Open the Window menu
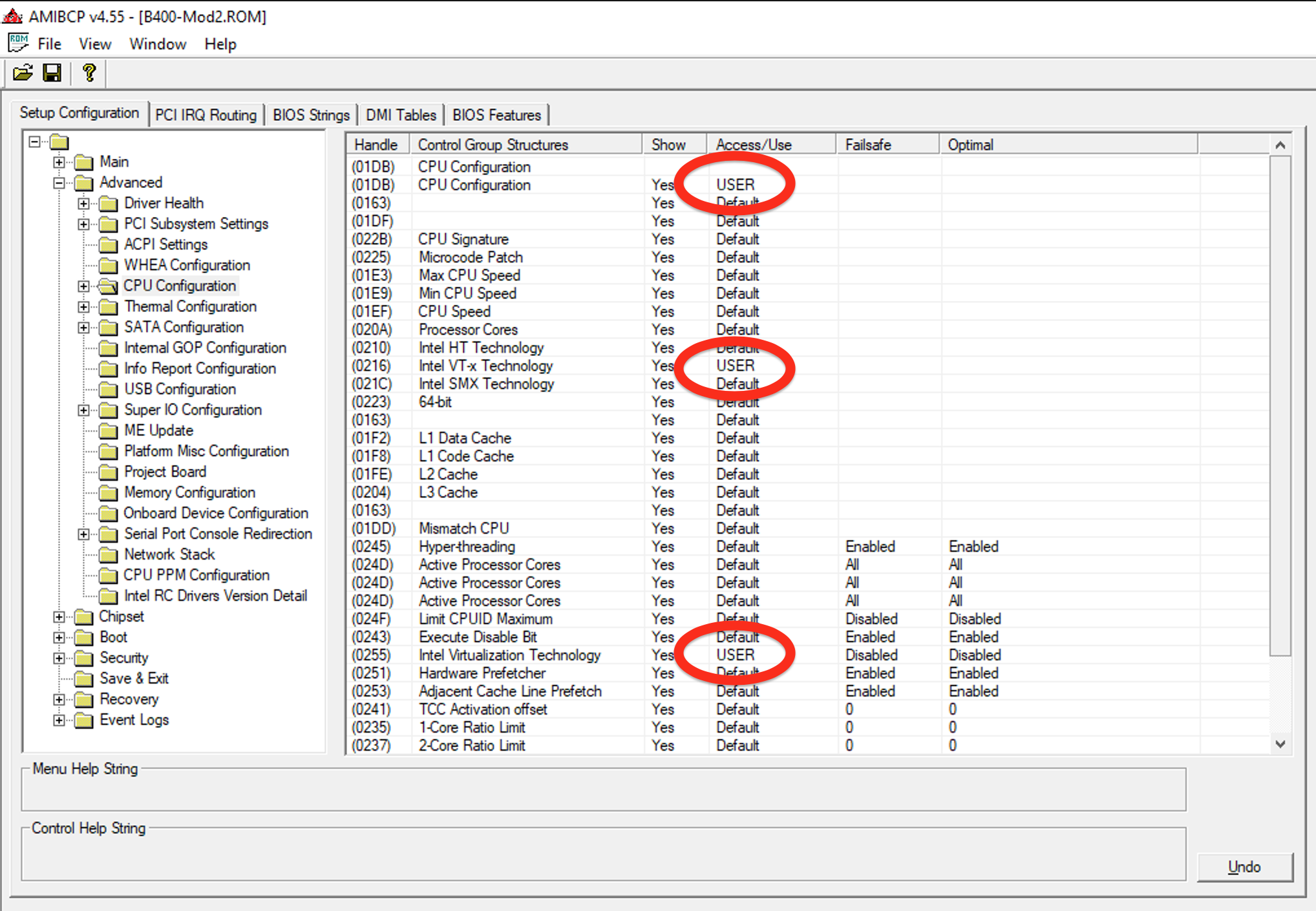This screenshot has height=911, width=1316. [158, 44]
